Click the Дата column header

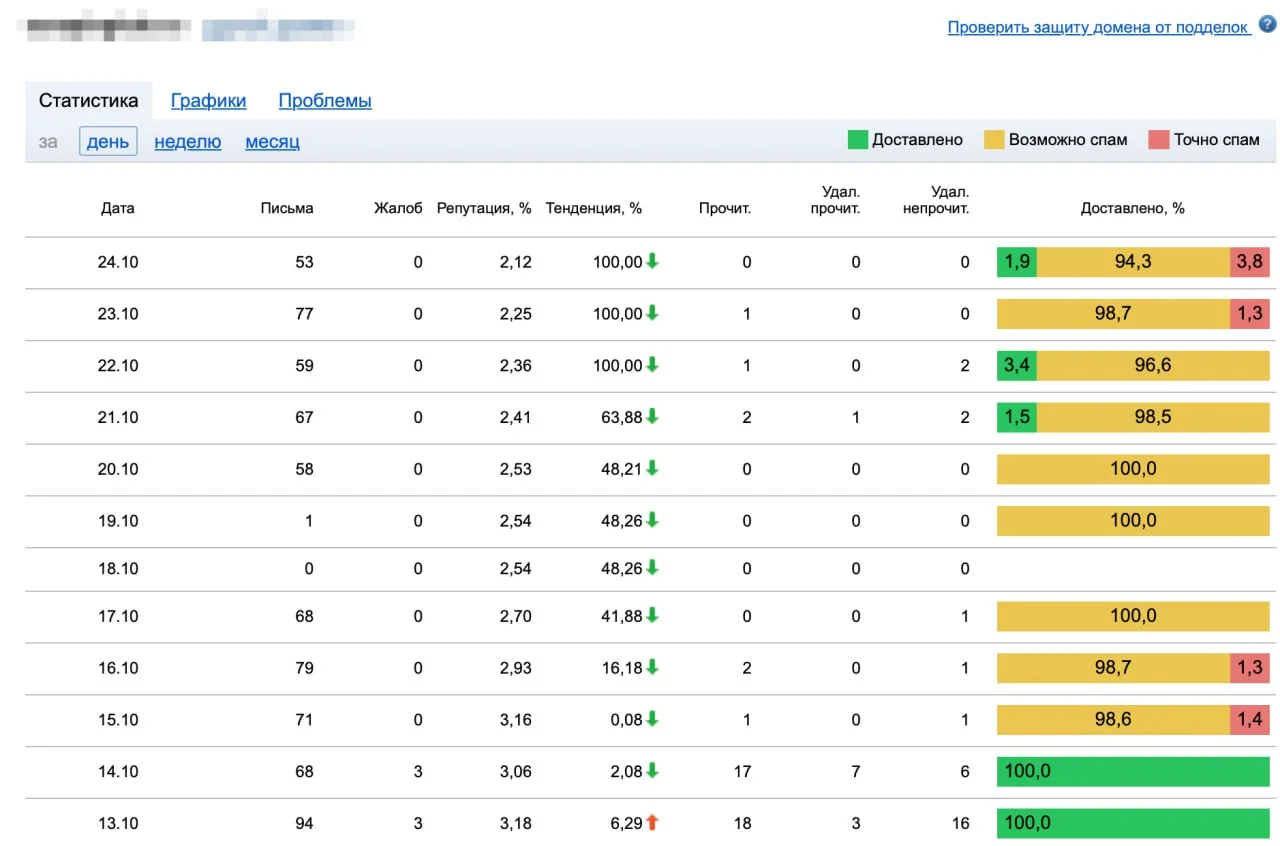[x=117, y=208]
